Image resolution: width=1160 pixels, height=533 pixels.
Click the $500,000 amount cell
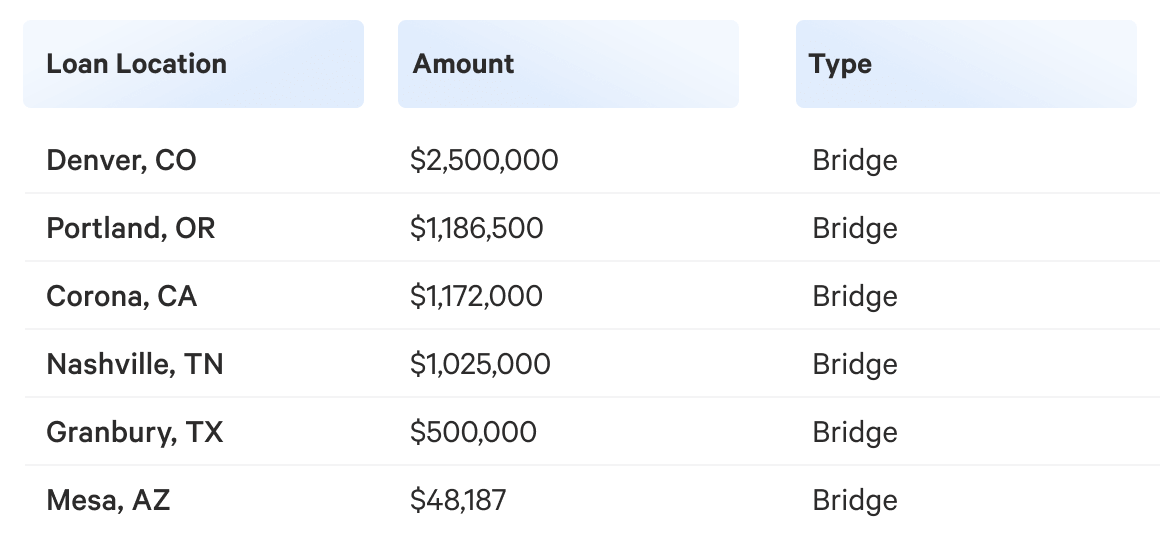tap(473, 432)
